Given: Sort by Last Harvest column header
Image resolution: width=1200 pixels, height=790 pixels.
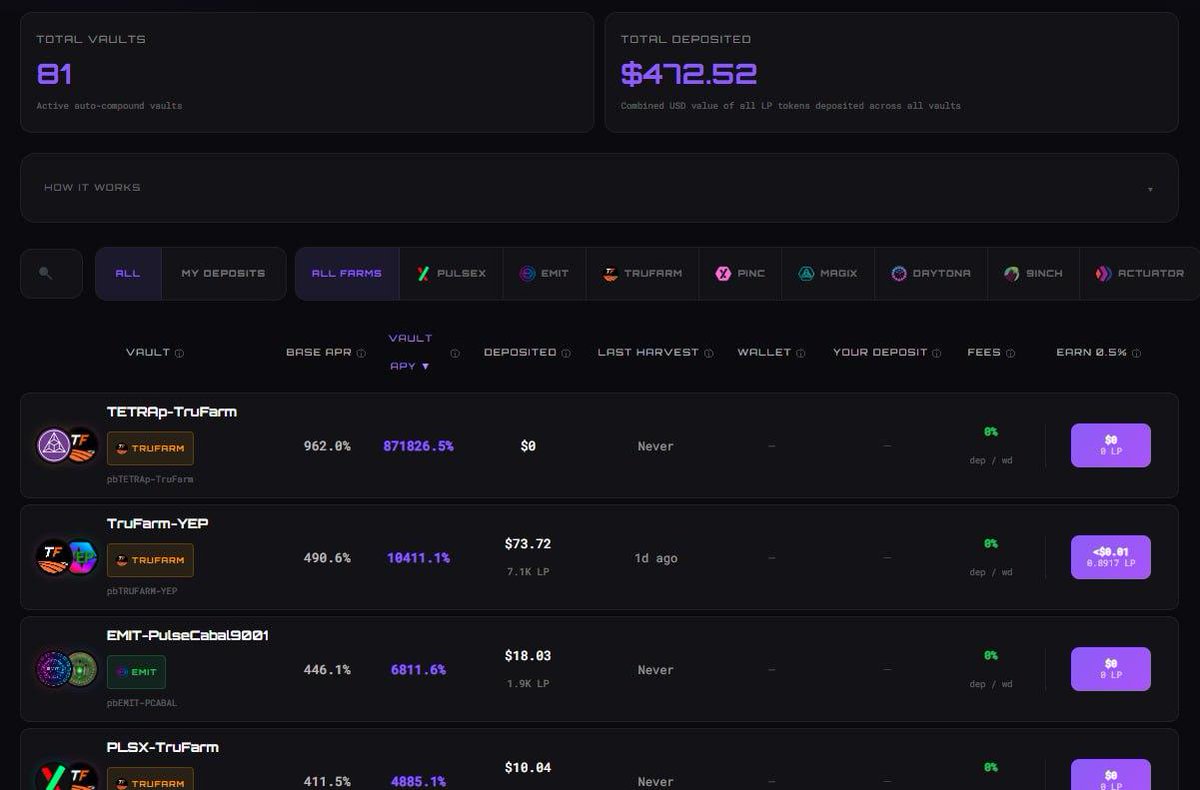Looking at the screenshot, I should pos(648,352).
